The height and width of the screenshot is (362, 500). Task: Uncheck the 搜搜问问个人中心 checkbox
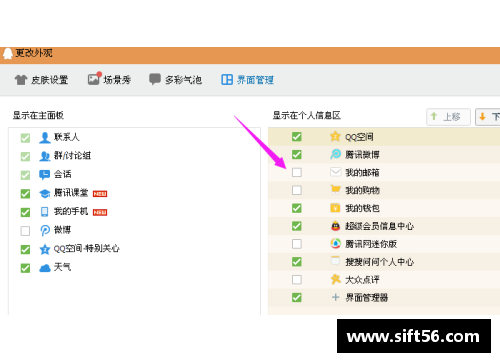tap(297, 262)
